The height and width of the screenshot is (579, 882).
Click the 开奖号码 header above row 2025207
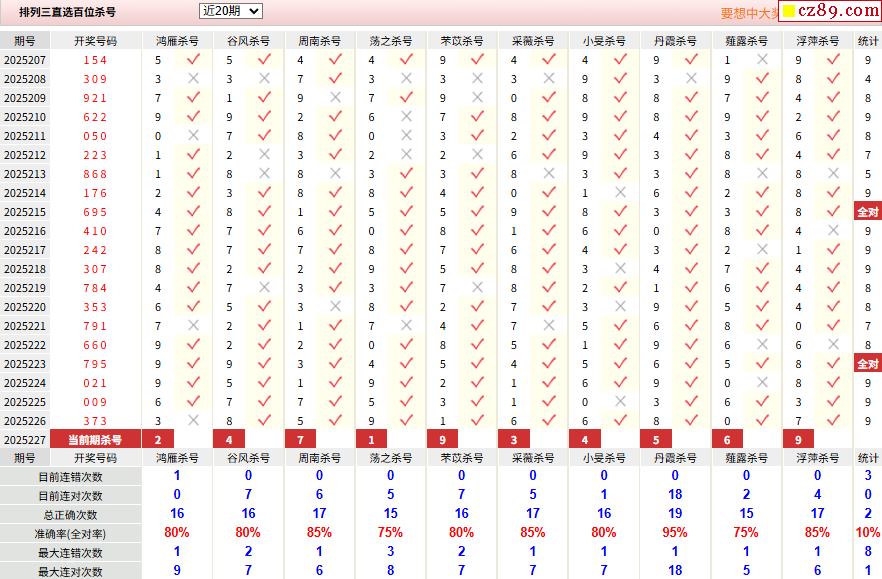[95, 41]
